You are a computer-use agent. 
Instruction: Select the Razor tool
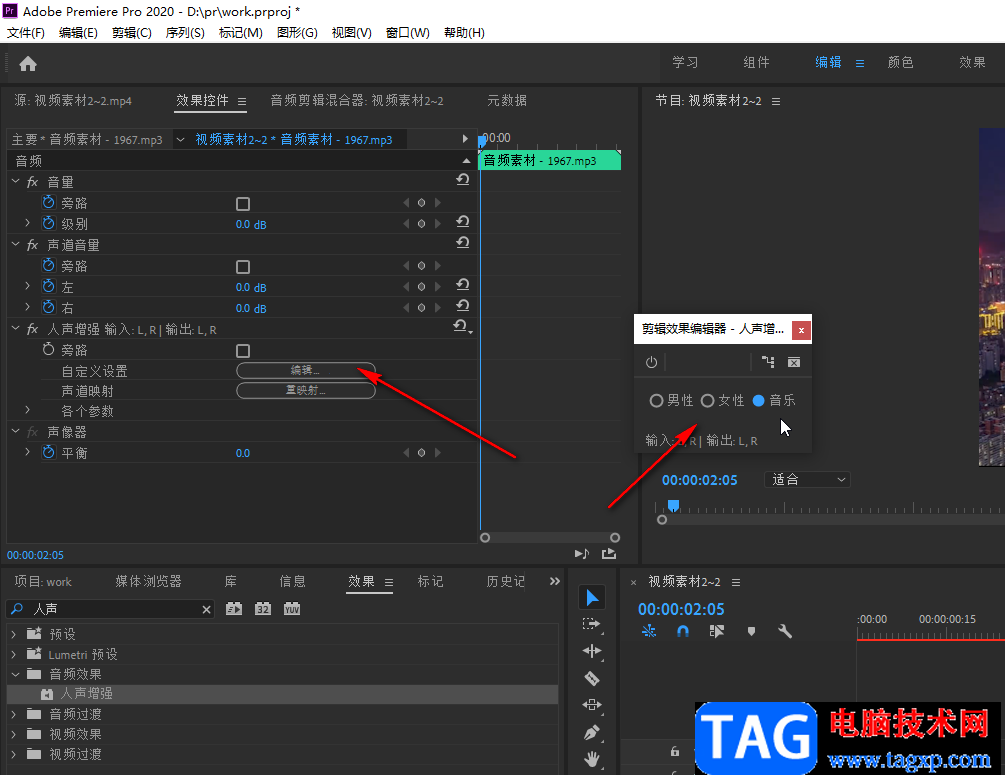[592, 678]
